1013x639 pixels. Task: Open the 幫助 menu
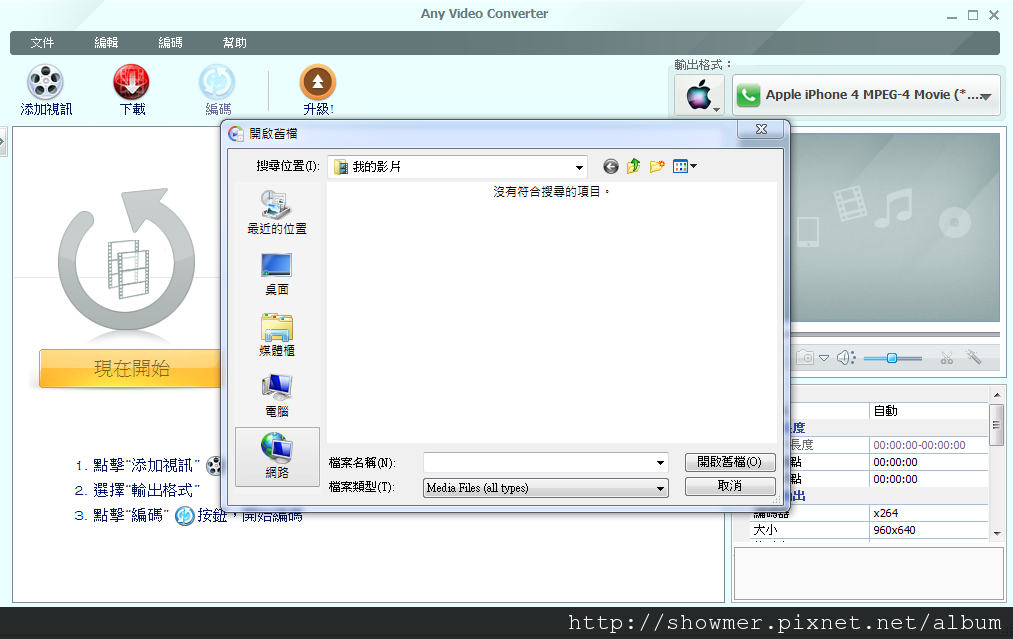pos(235,43)
